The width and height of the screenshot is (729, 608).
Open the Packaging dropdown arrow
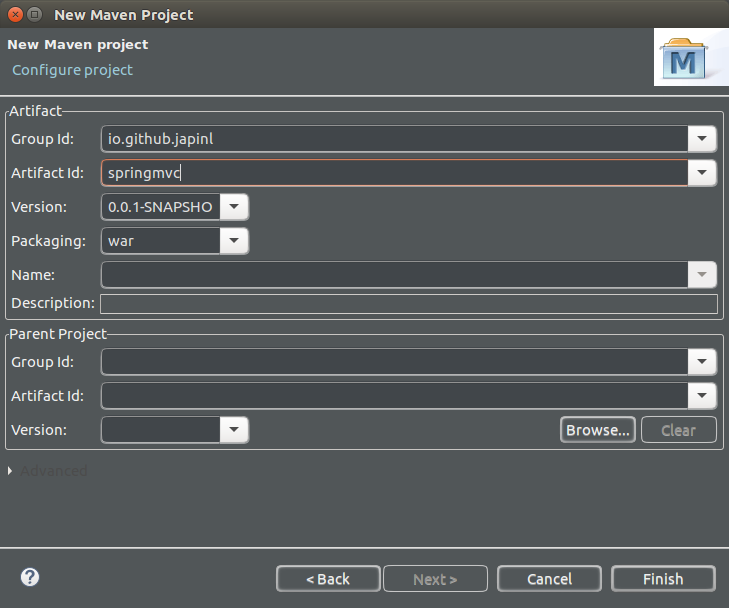(x=234, y=240)
